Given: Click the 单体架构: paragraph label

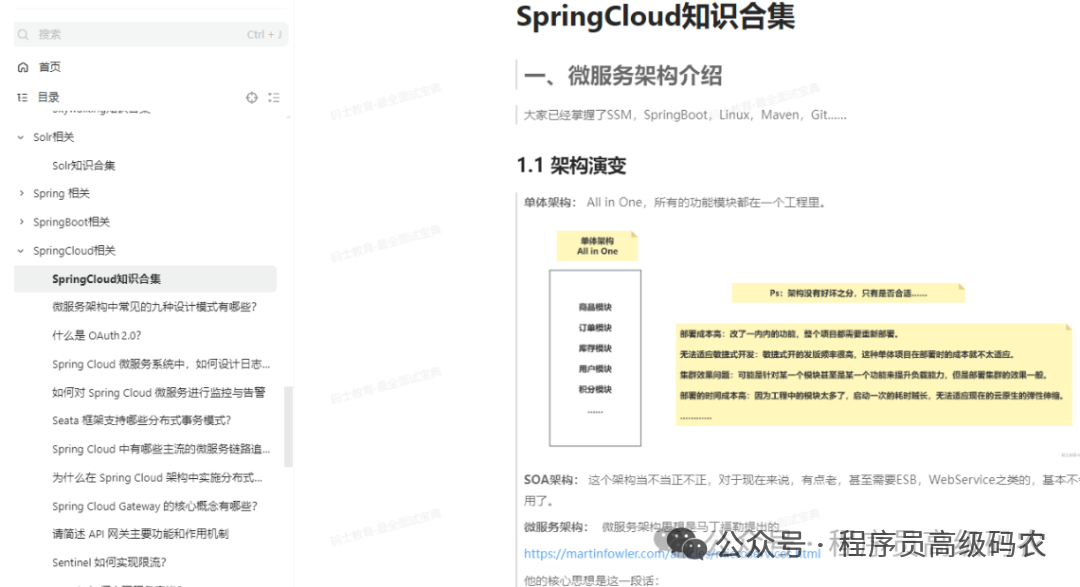Looking at the screenshot, I should click(x=549, y=203).
